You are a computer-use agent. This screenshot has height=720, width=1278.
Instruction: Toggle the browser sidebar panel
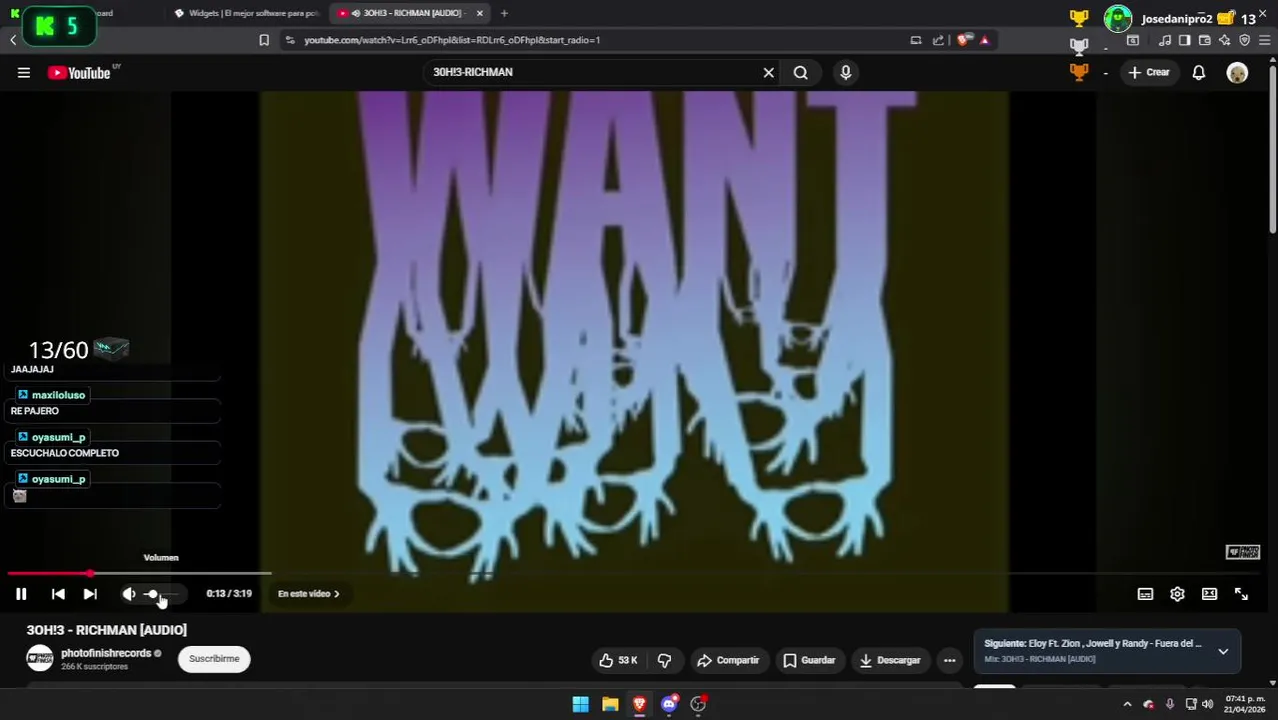[x=1185, y=40]
